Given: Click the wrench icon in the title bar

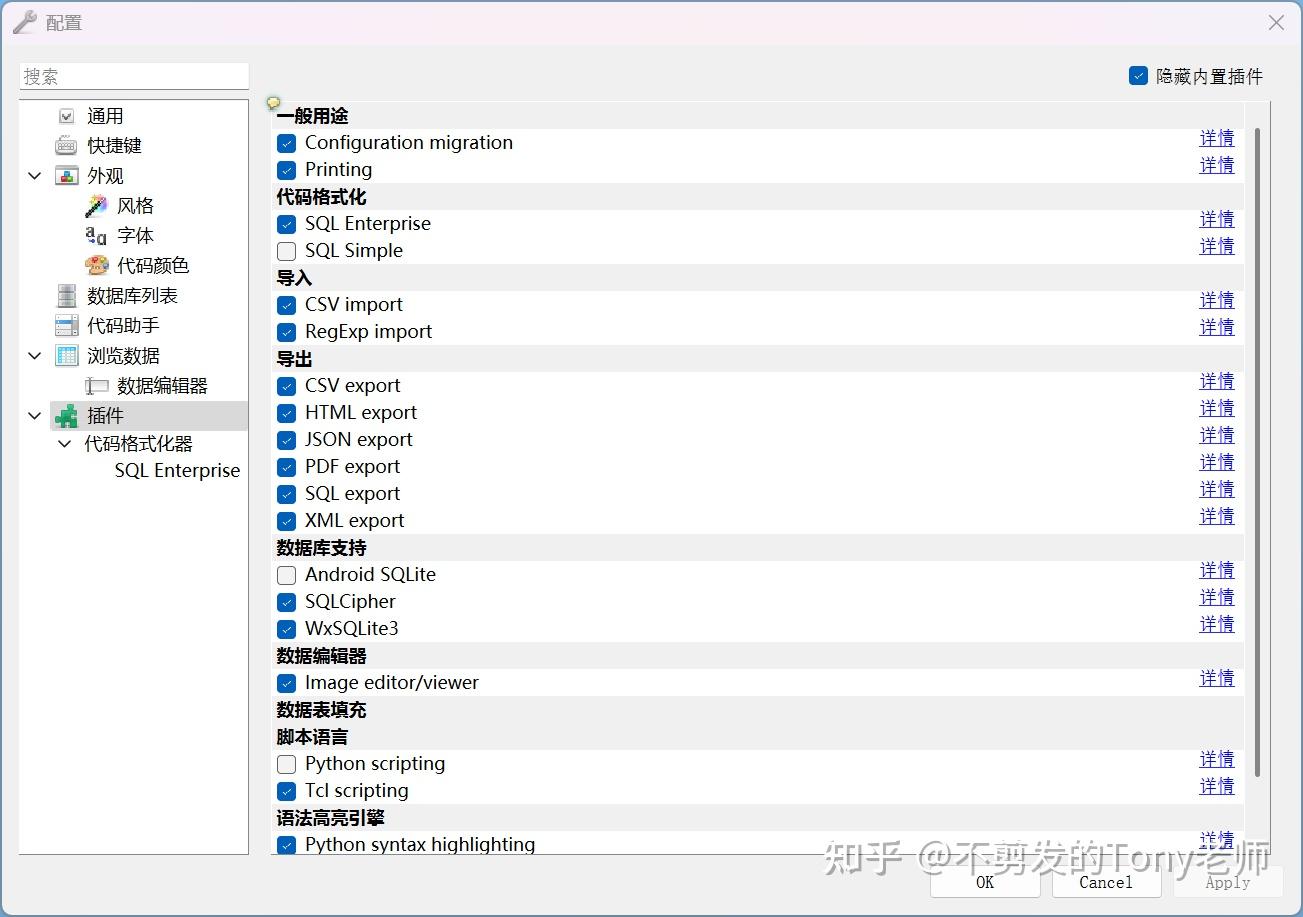Looking at the screenshot, I should coord(24,22).
